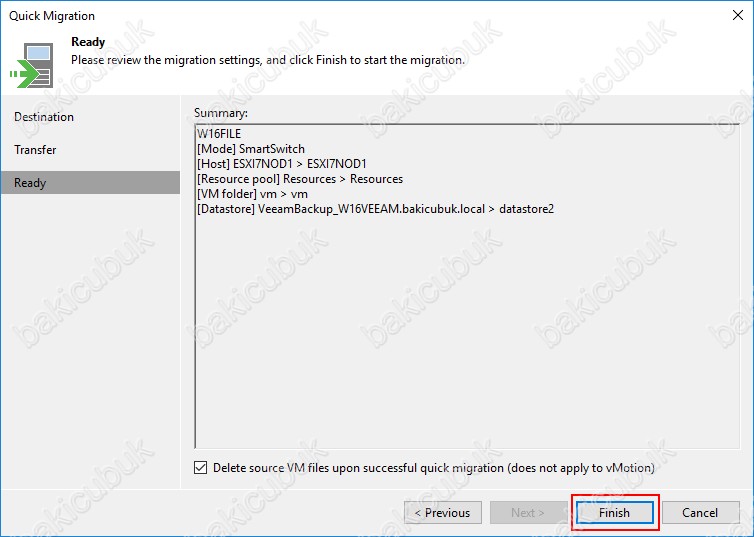Click the 'Please review the migration settings' text
The image size is (754, 537).
pyautogui.click(x=268, y=60)
